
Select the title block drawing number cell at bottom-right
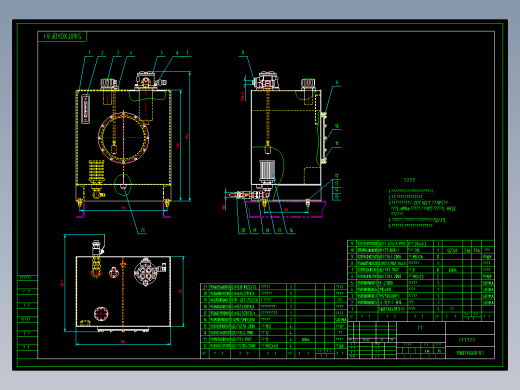pos(470,353)
